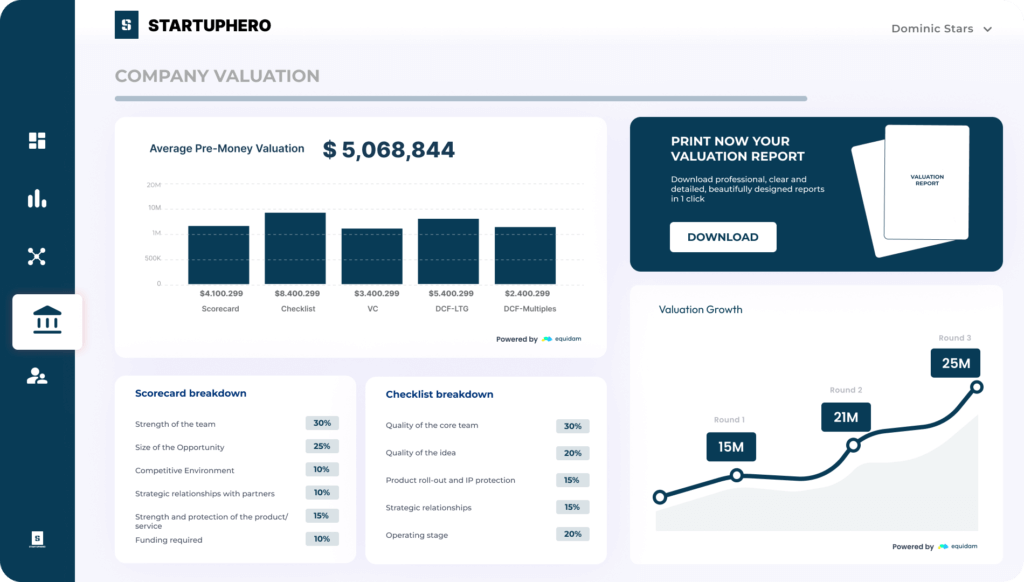Viewport: 1024px width, 582px height.
Task: Click the connections network icon in sidebar
Action: coord(37,257)
